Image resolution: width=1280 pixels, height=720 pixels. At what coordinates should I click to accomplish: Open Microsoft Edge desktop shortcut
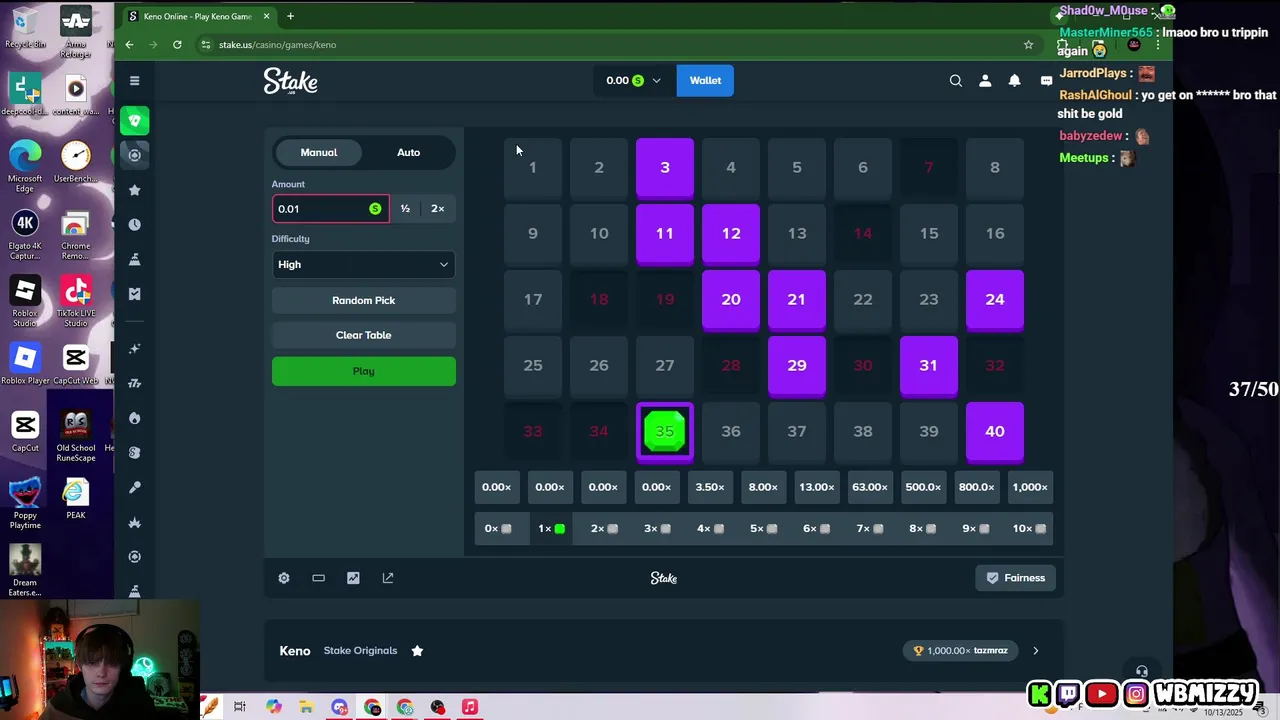pos(25,166)
